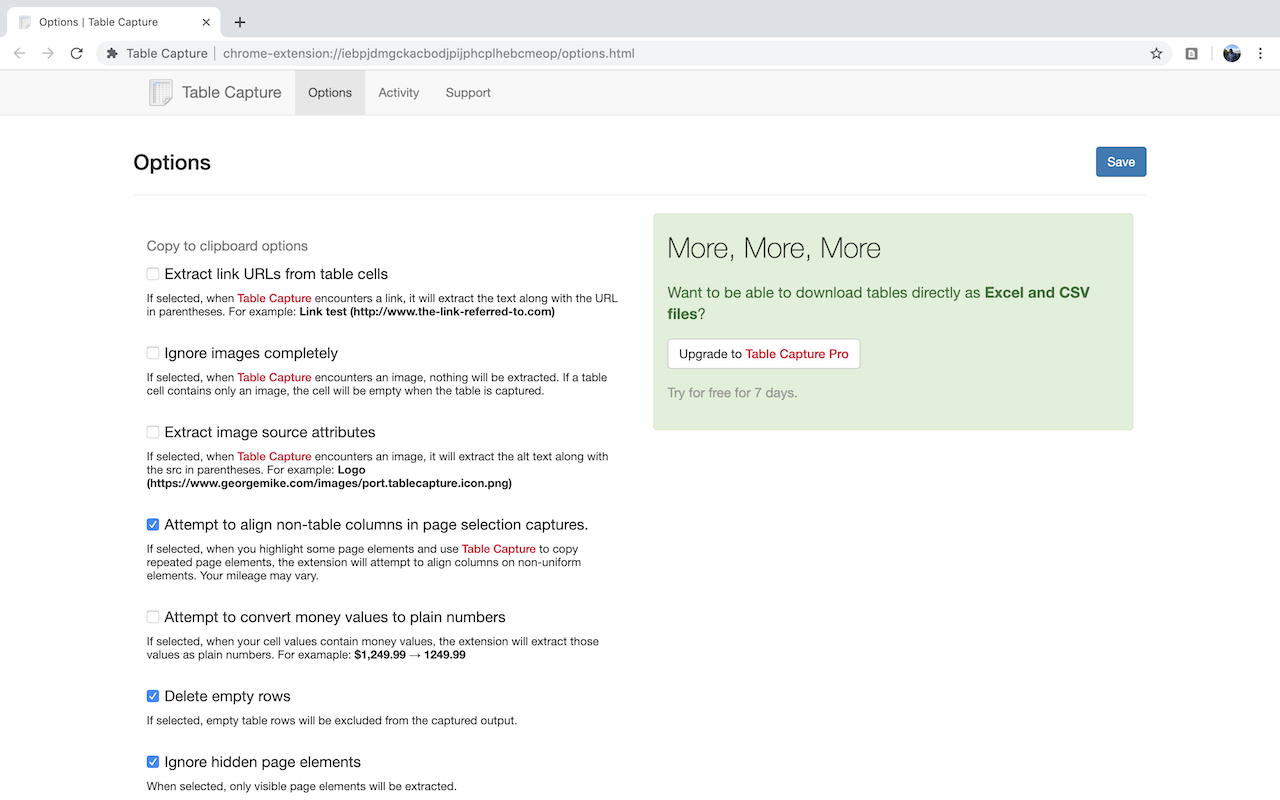Open the Support tab
This screenshot has width=1280, height=800.
pyautogui.click(x=468, y=93)
